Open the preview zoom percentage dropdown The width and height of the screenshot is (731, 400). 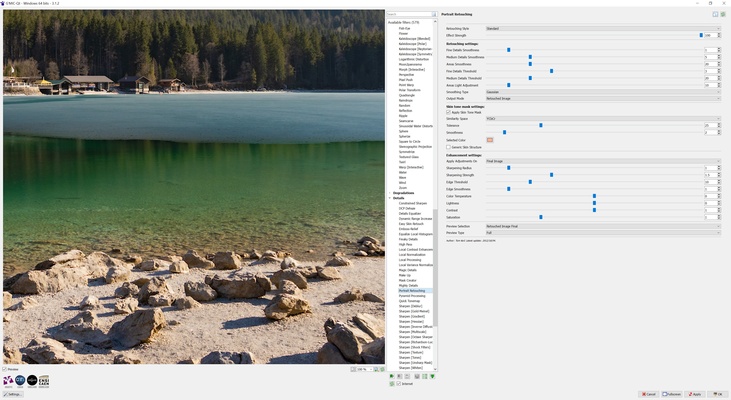[x=365, y=369]
